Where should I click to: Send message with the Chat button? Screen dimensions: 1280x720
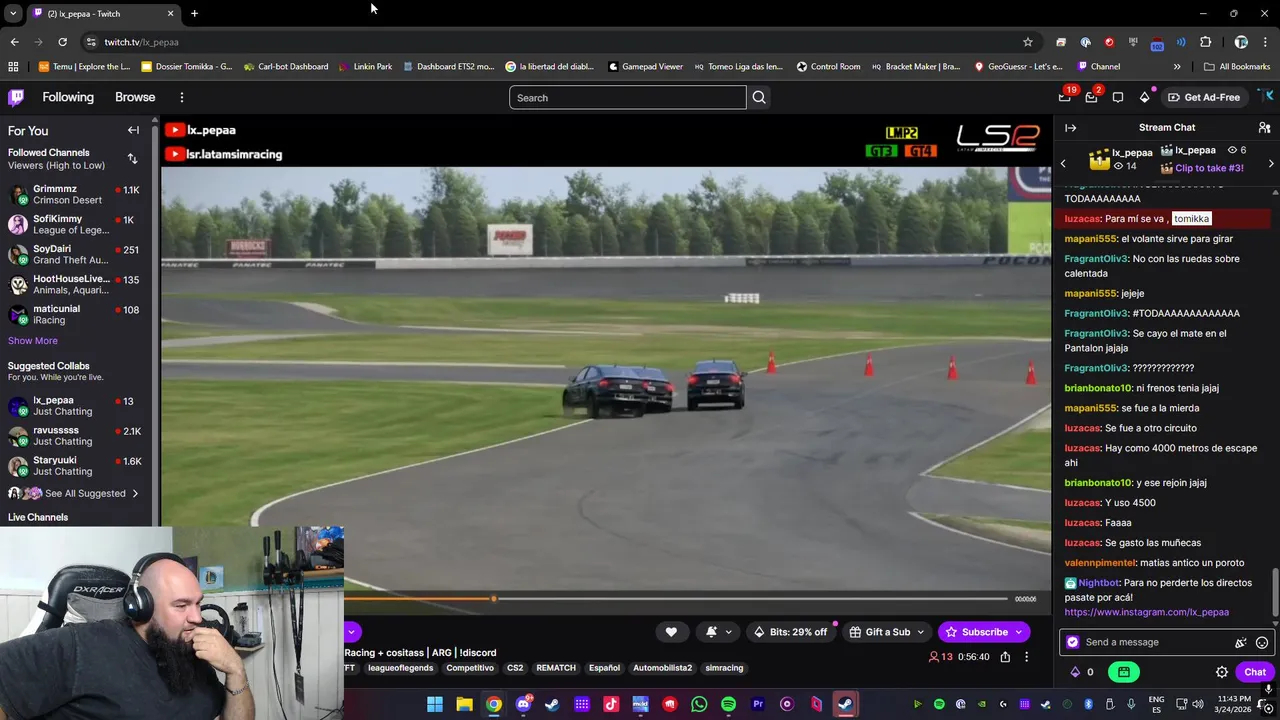(x=1255, y=672)
